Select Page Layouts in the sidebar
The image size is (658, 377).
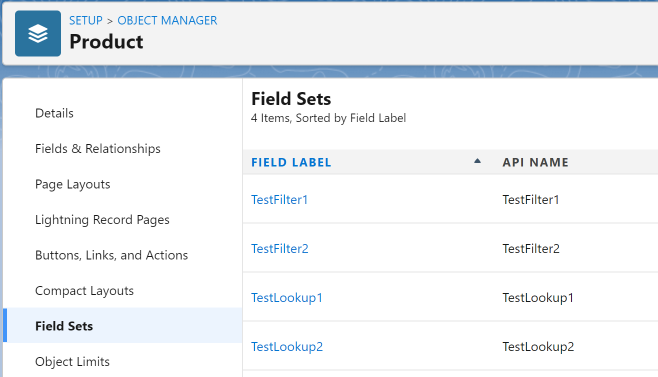coord(73,184)
